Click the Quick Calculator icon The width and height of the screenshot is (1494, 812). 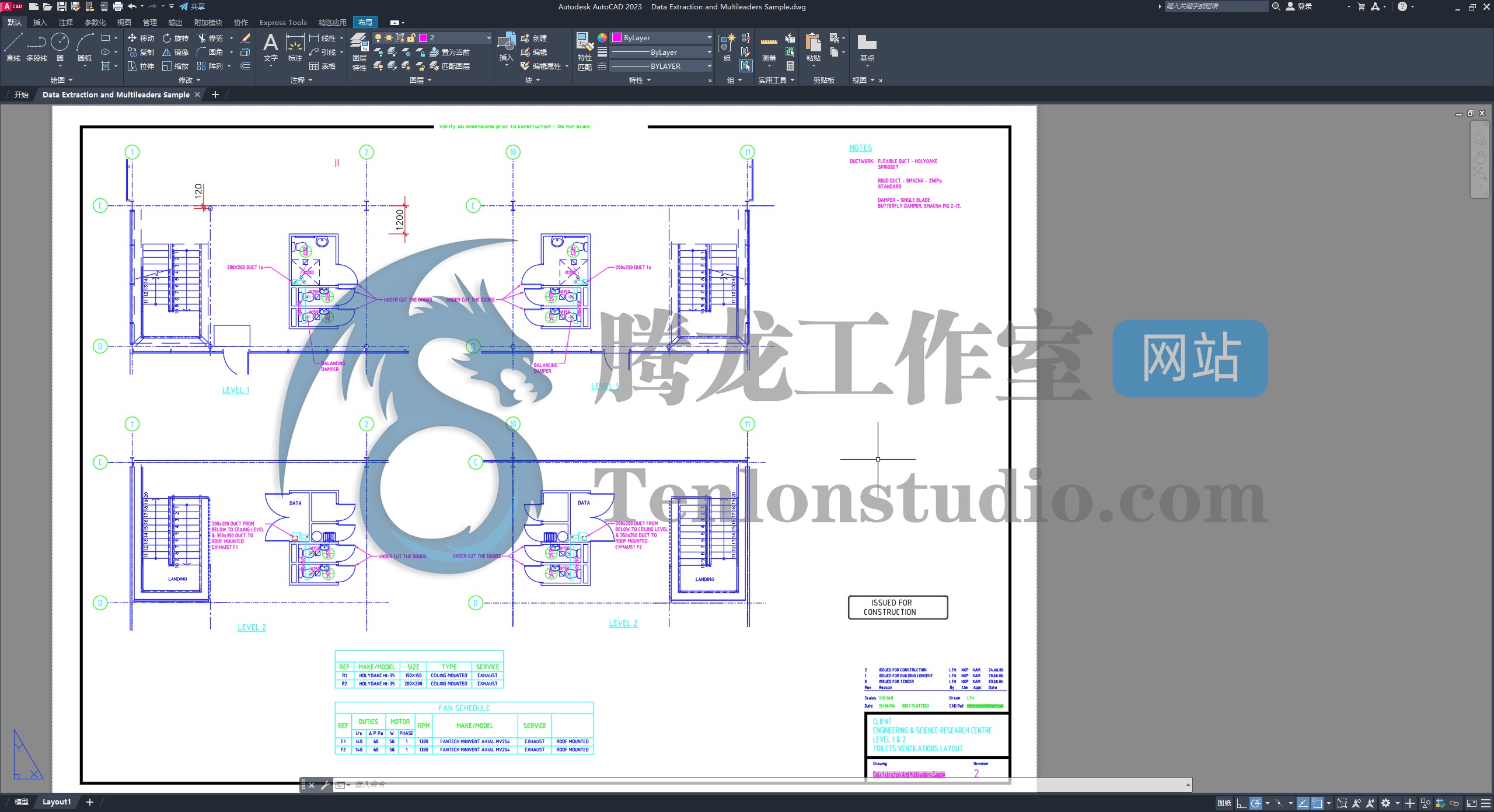[790, 66]
